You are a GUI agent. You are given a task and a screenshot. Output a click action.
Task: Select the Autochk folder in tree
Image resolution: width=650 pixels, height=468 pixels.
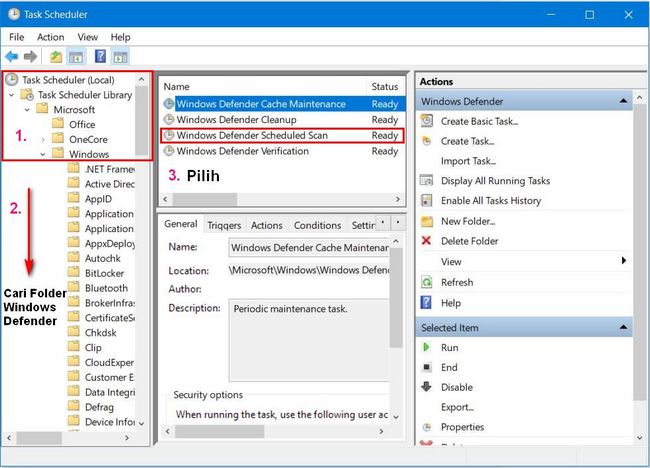[103, 259]
